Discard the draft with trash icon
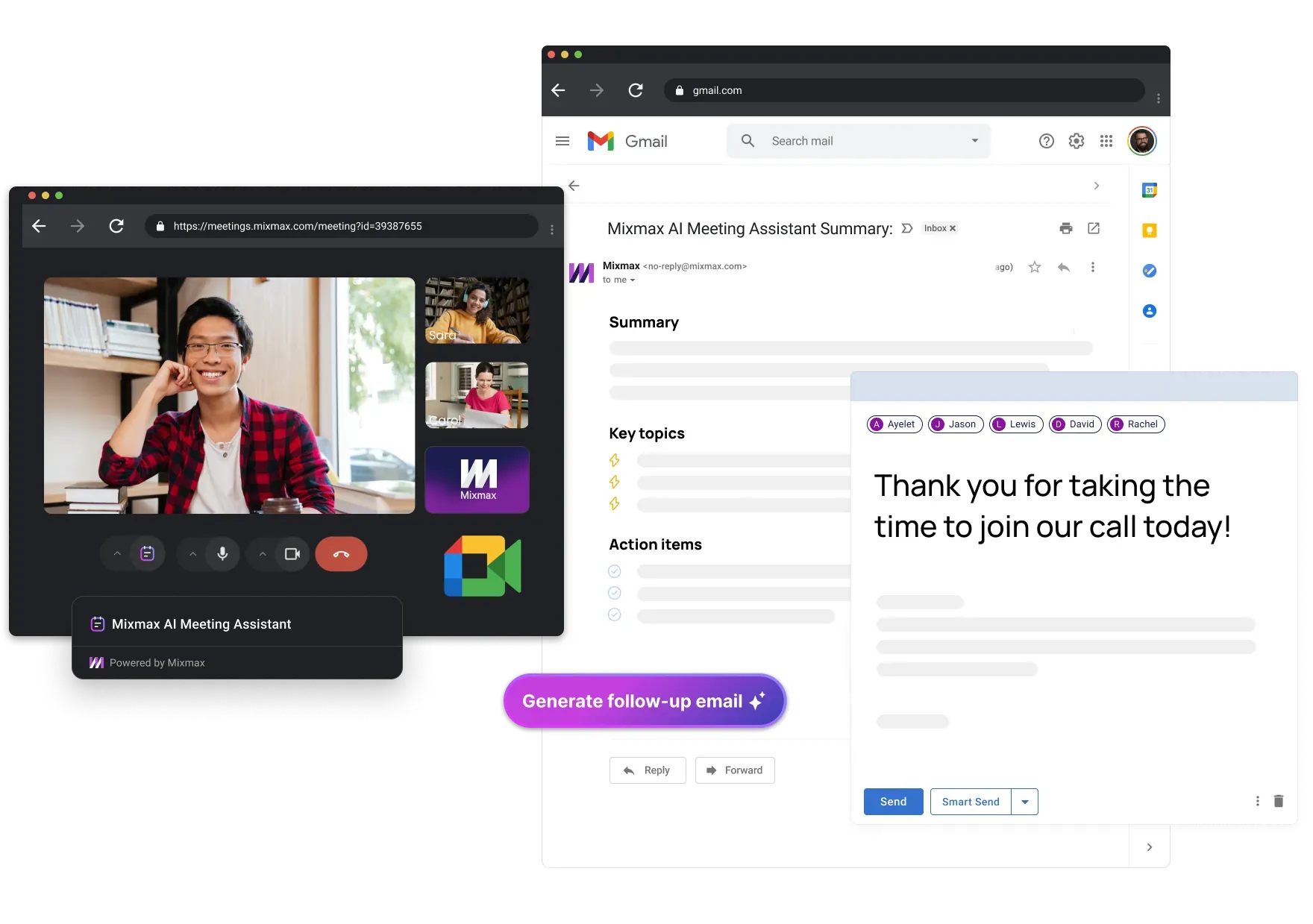This screenshot has height=924, width=1313. 1279,801
